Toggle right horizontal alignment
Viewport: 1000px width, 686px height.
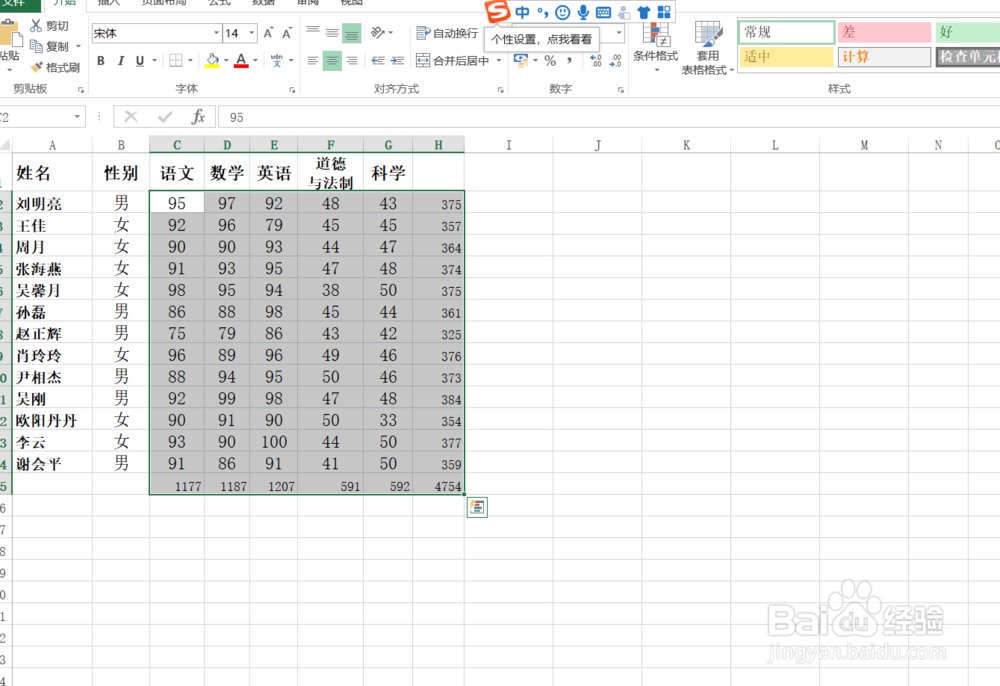coord(352,61)
